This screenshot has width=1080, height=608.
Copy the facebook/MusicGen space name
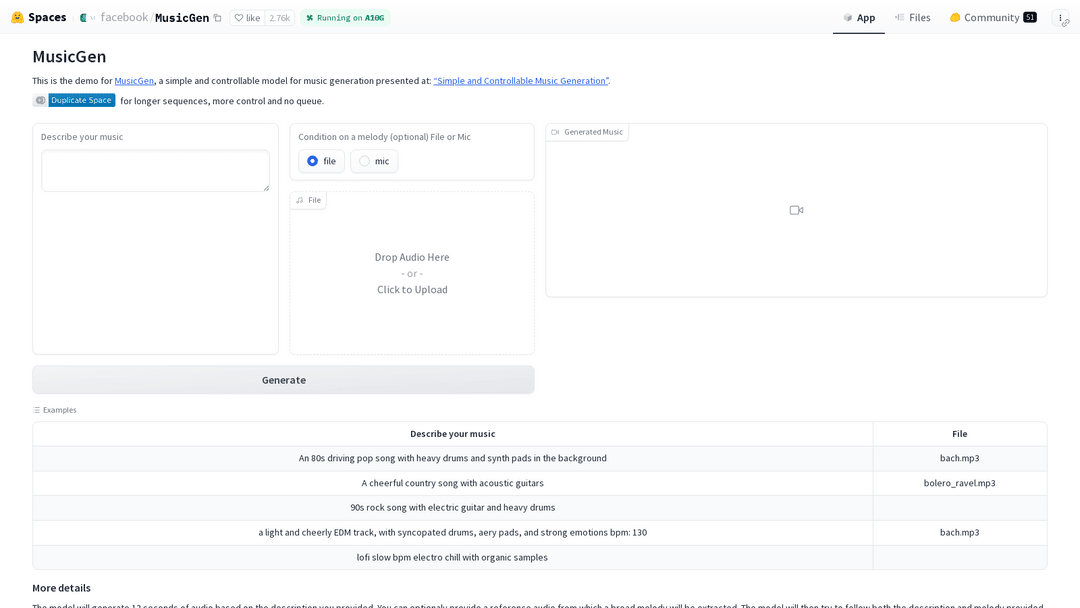pyautogui.click(x=218, y=18)
